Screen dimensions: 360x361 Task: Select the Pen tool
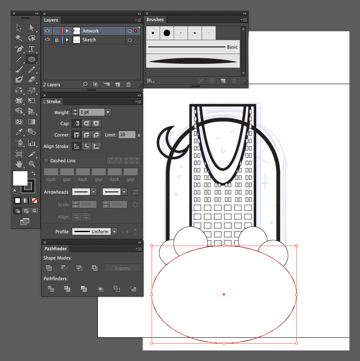pyautogui.click(x=19, y=49)
